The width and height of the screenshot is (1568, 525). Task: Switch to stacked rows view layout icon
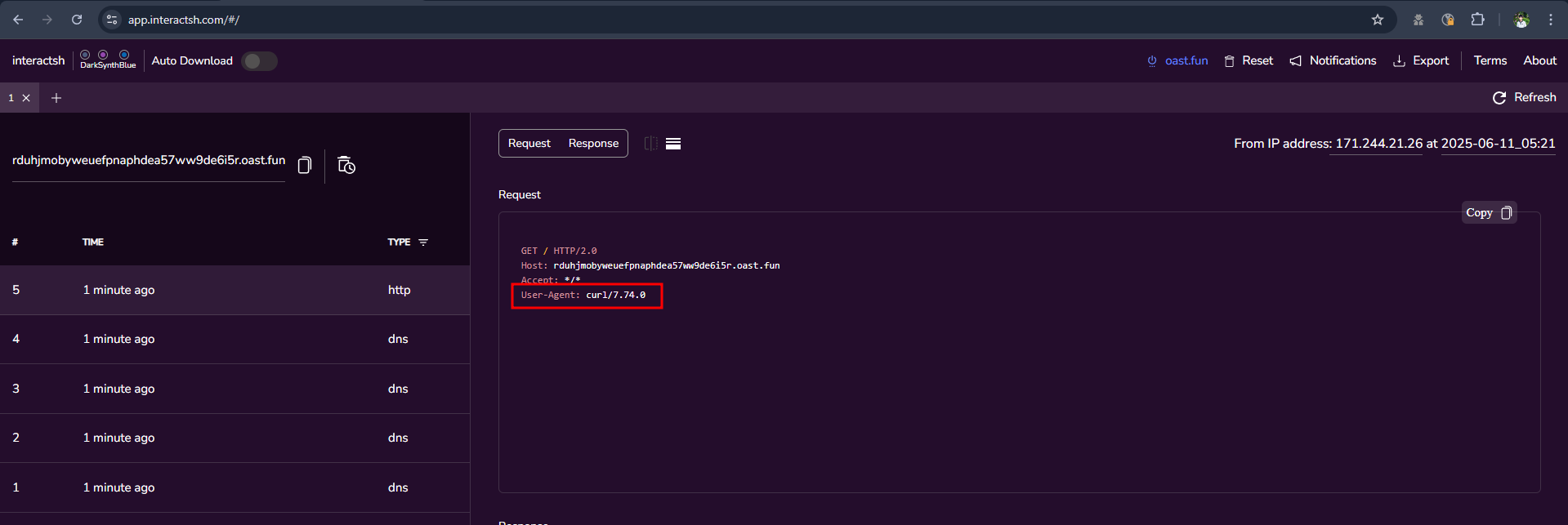pyautogui.click(x=673, y=144)
